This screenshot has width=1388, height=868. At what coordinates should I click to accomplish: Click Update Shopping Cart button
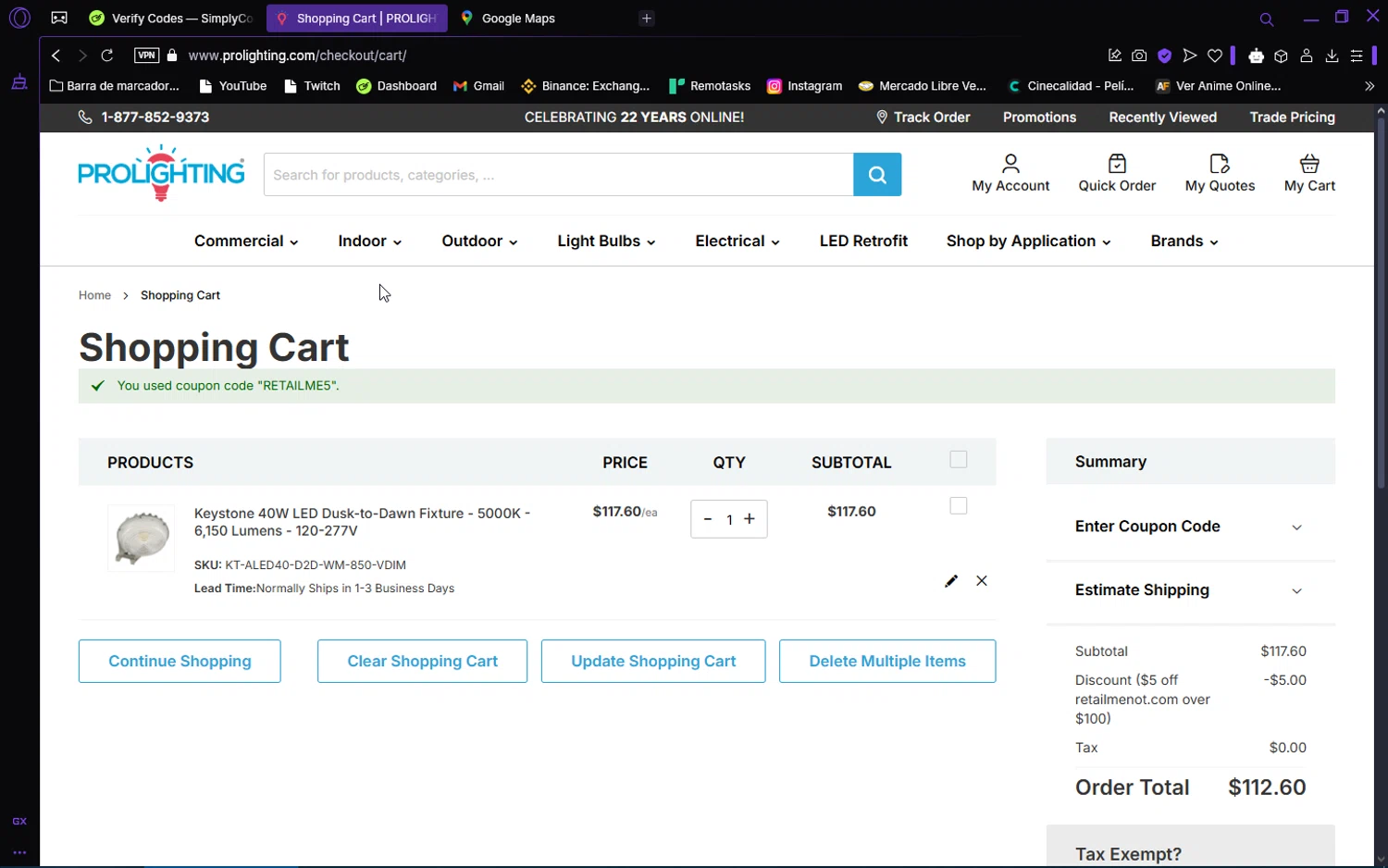click(x=653, y=662)
